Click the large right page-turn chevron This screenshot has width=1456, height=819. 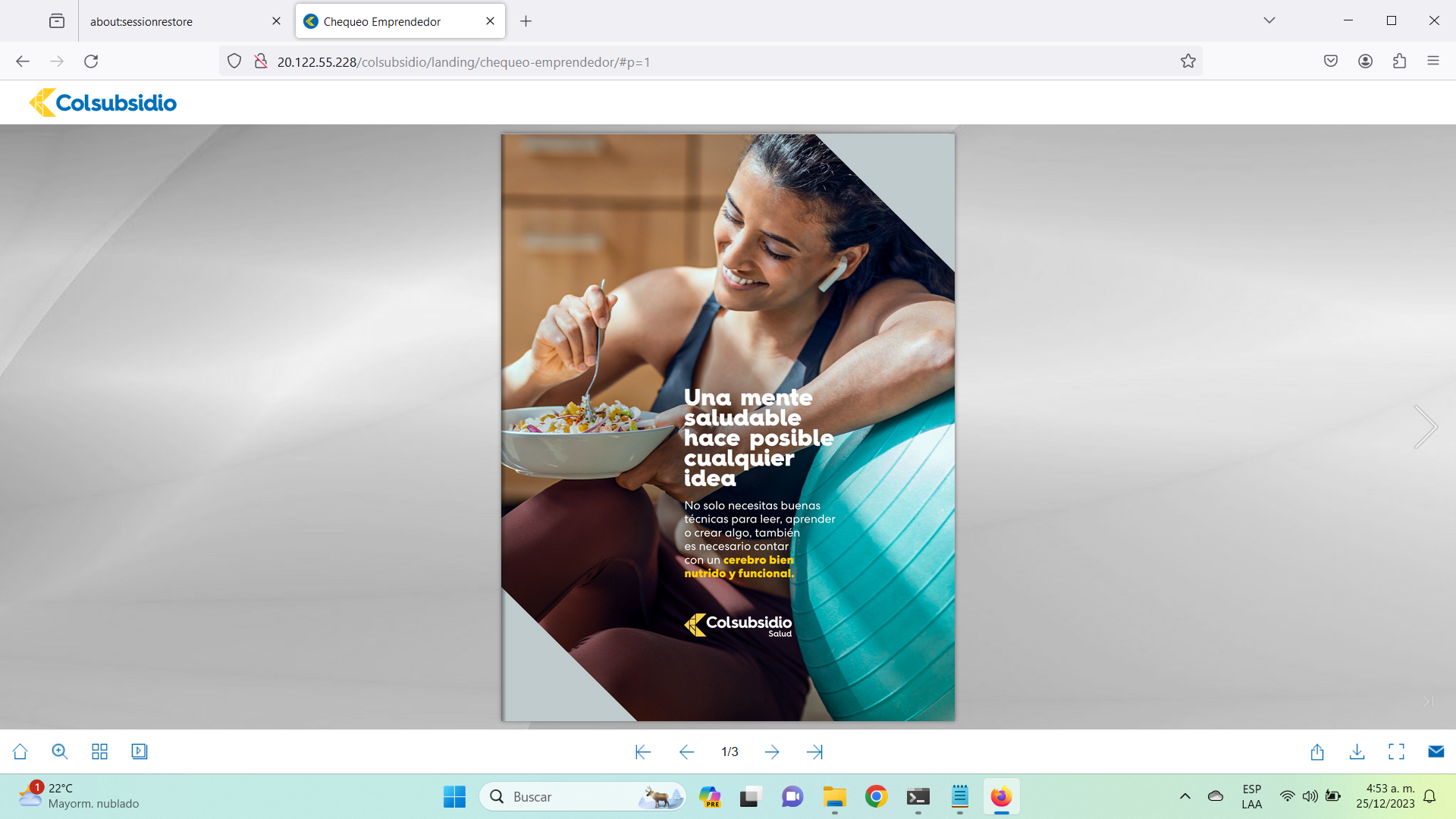point(1425,427)
